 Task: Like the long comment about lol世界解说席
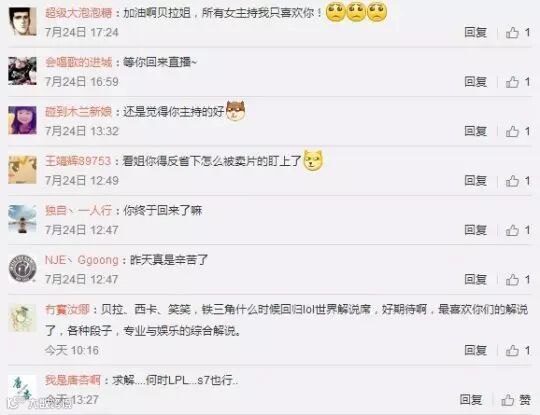[518, 351]
